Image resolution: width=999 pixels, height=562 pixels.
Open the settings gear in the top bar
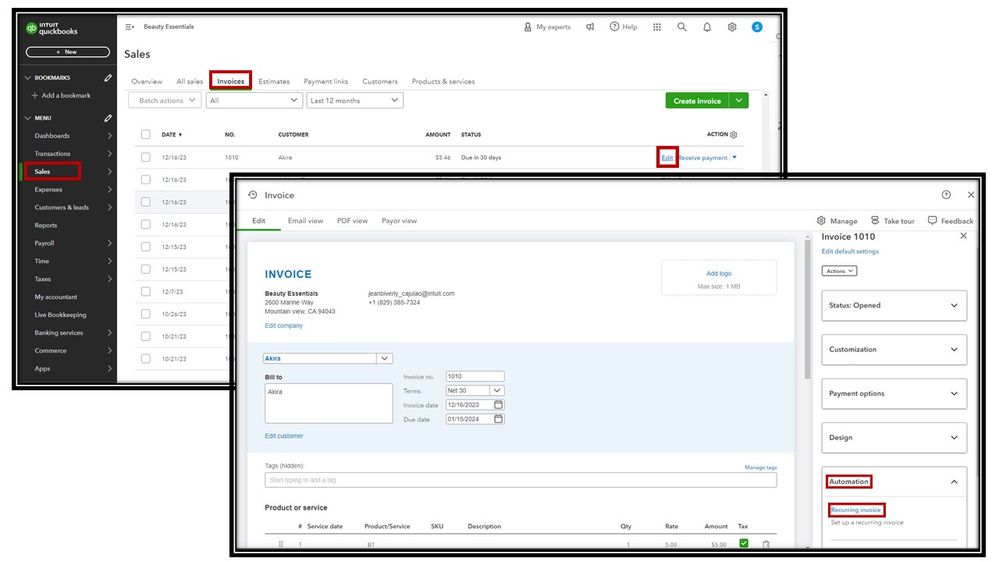point(732,27)
